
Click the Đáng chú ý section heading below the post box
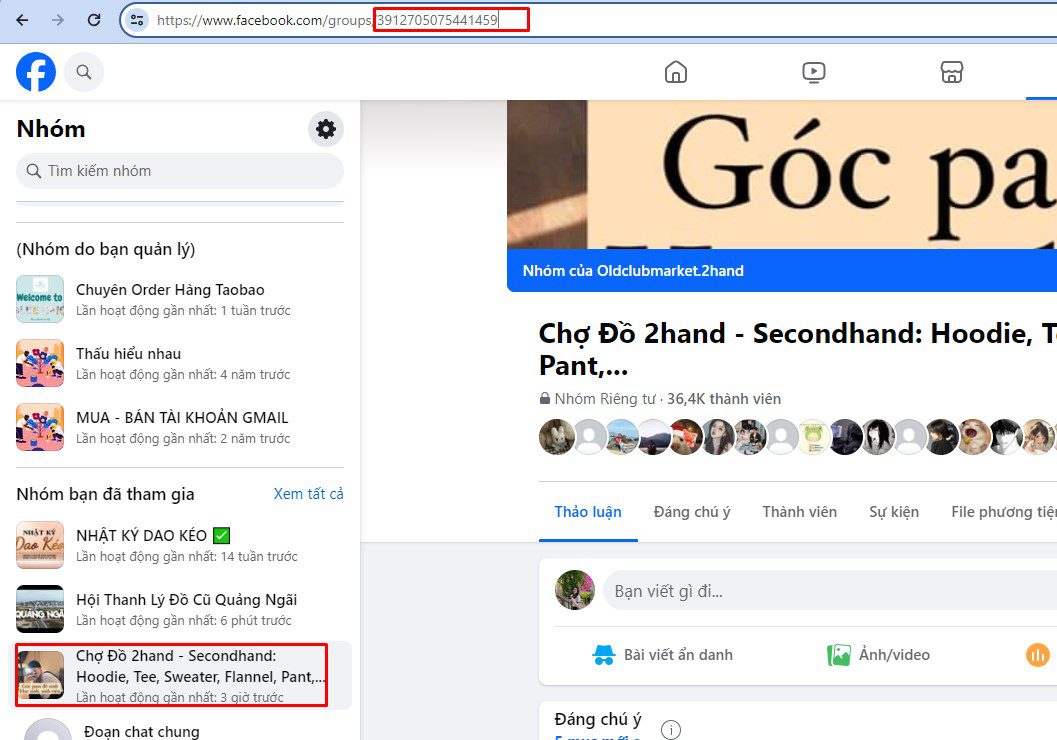coord(598,720)
